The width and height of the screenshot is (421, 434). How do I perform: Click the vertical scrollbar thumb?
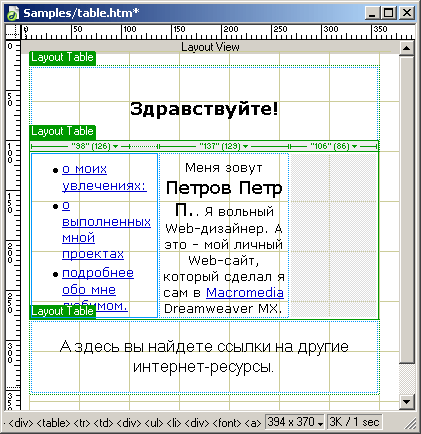[406, 210]
